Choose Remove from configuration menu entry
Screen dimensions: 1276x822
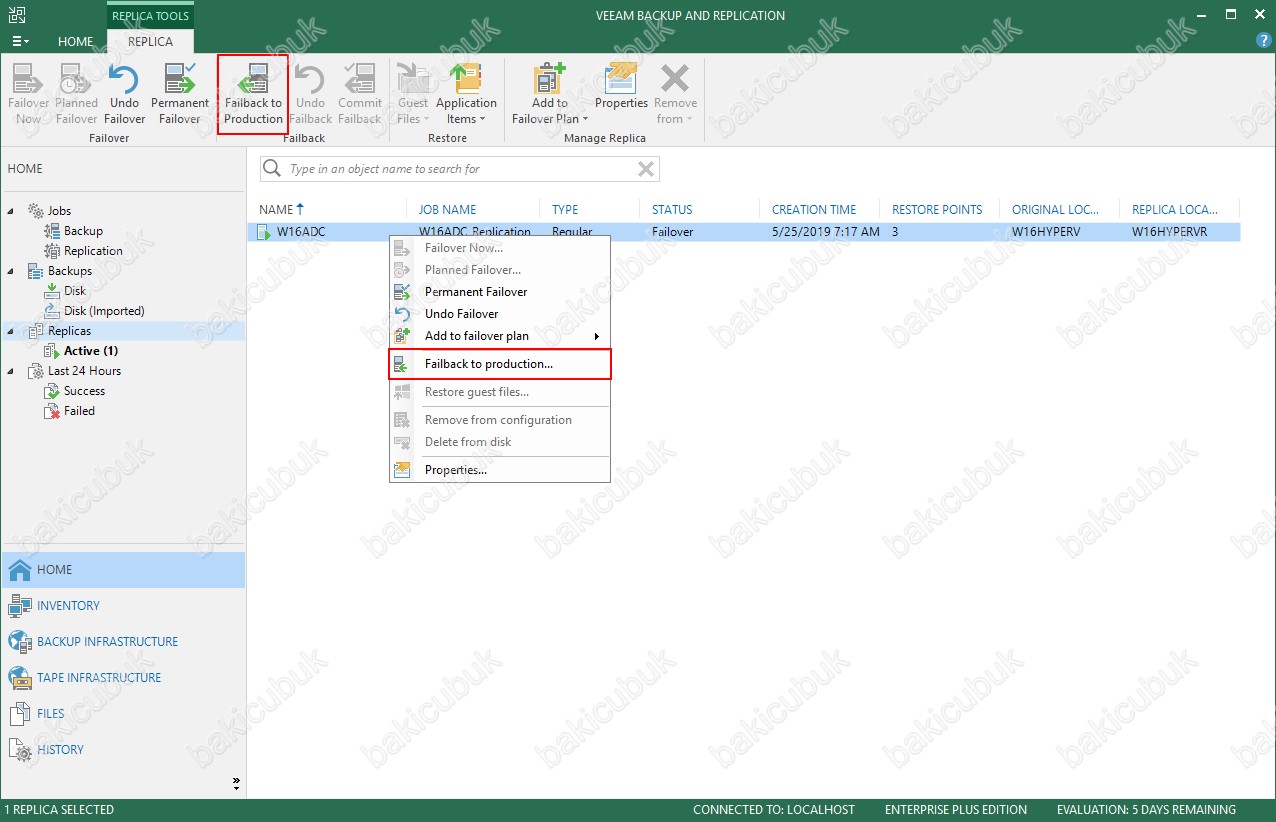(500, 420)
